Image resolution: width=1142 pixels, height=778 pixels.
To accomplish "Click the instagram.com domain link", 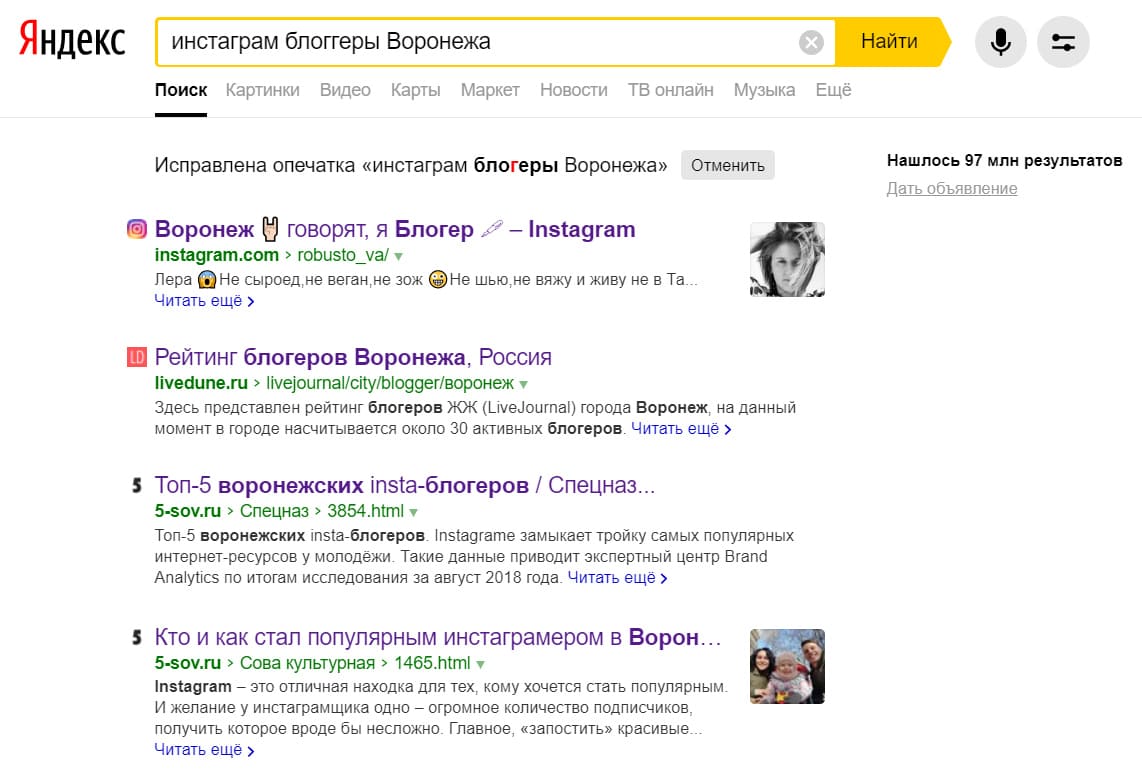I will click(x=216, y=255).
